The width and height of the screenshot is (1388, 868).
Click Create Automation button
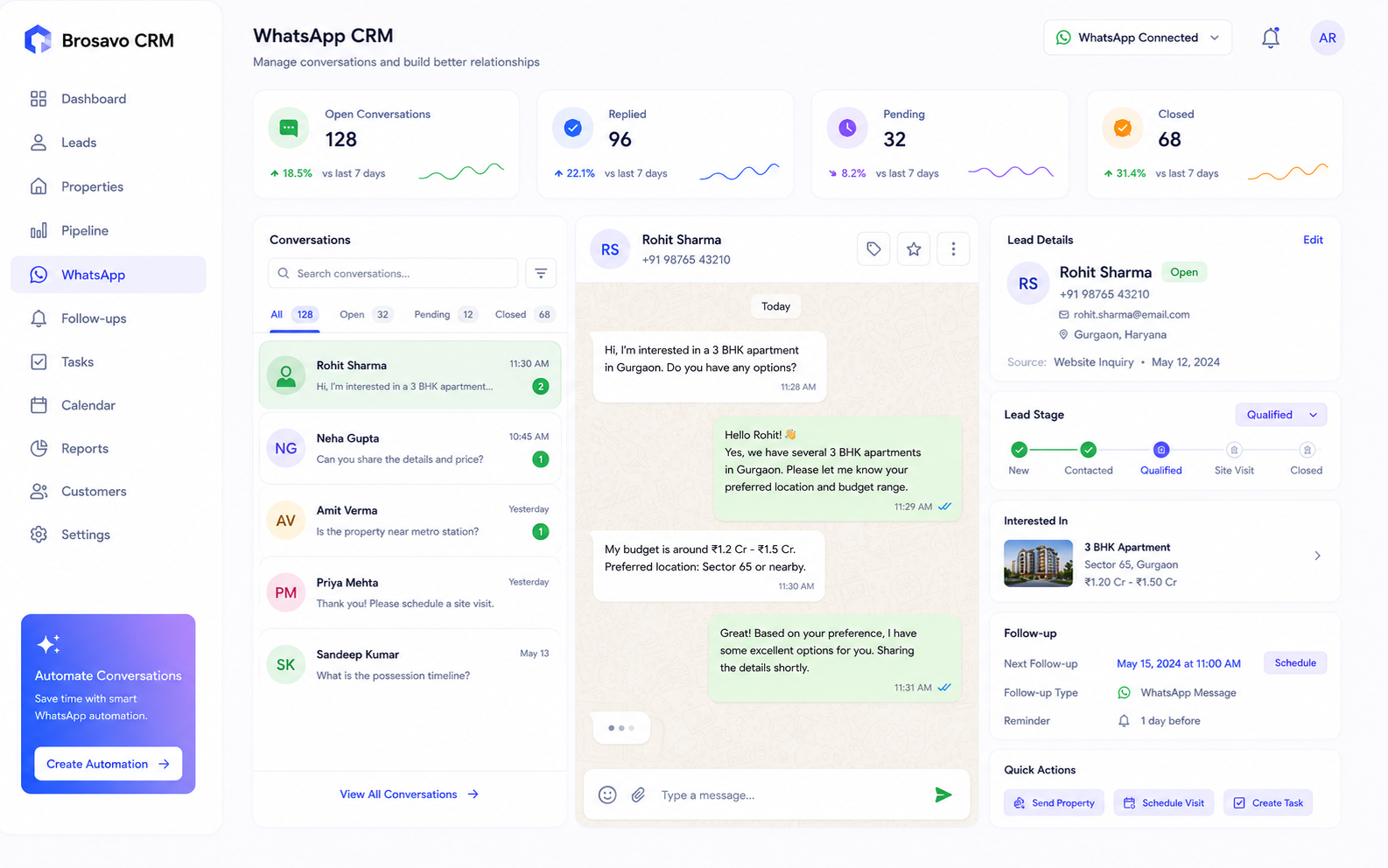108,764
